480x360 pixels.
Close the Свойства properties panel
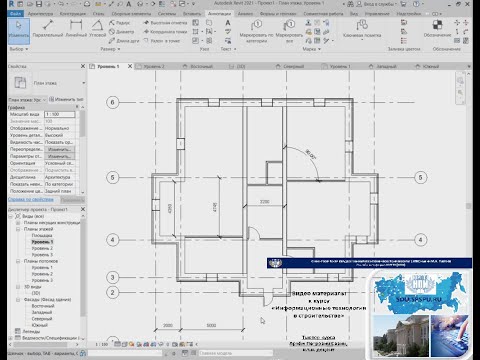83,66
